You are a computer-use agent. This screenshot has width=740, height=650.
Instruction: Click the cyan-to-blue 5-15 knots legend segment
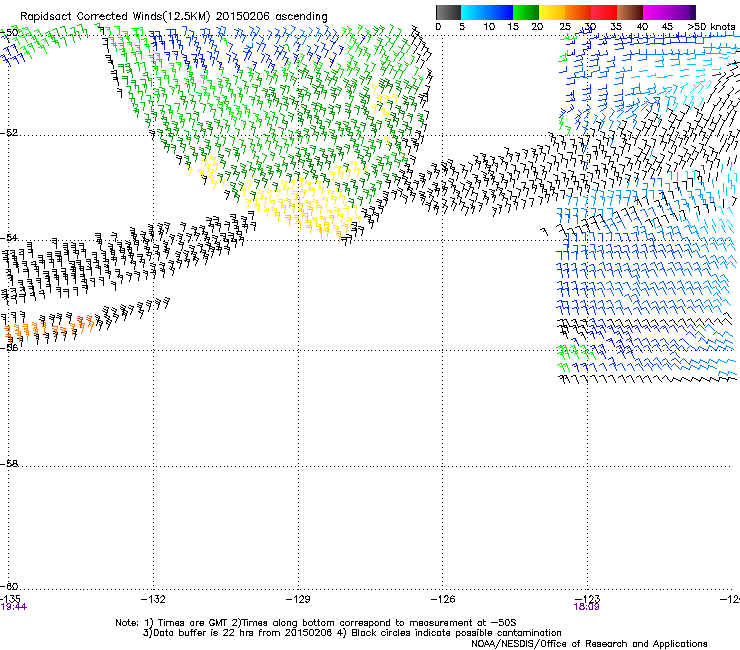[487, 12]
